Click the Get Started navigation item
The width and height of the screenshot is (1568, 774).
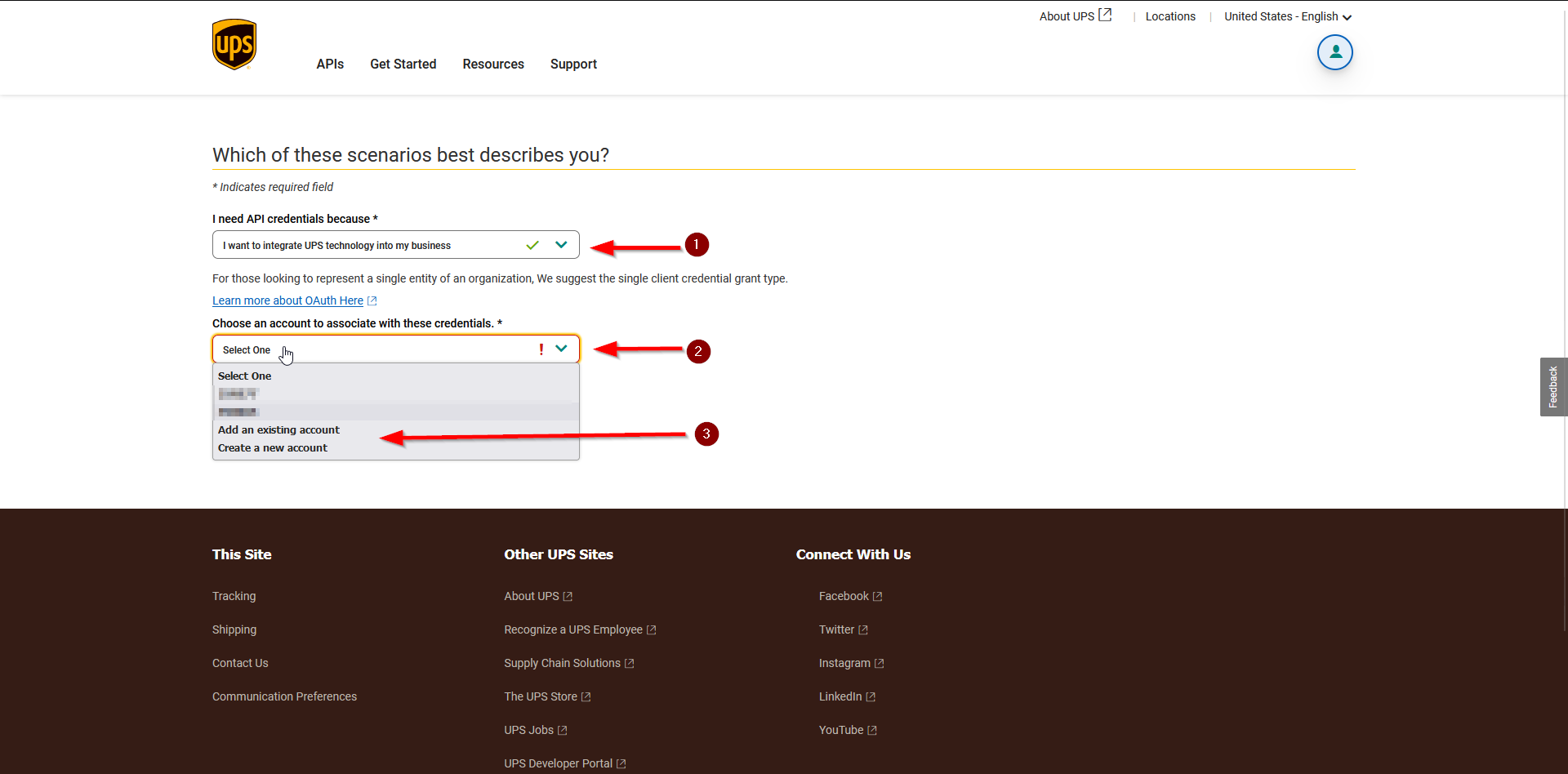403,64
